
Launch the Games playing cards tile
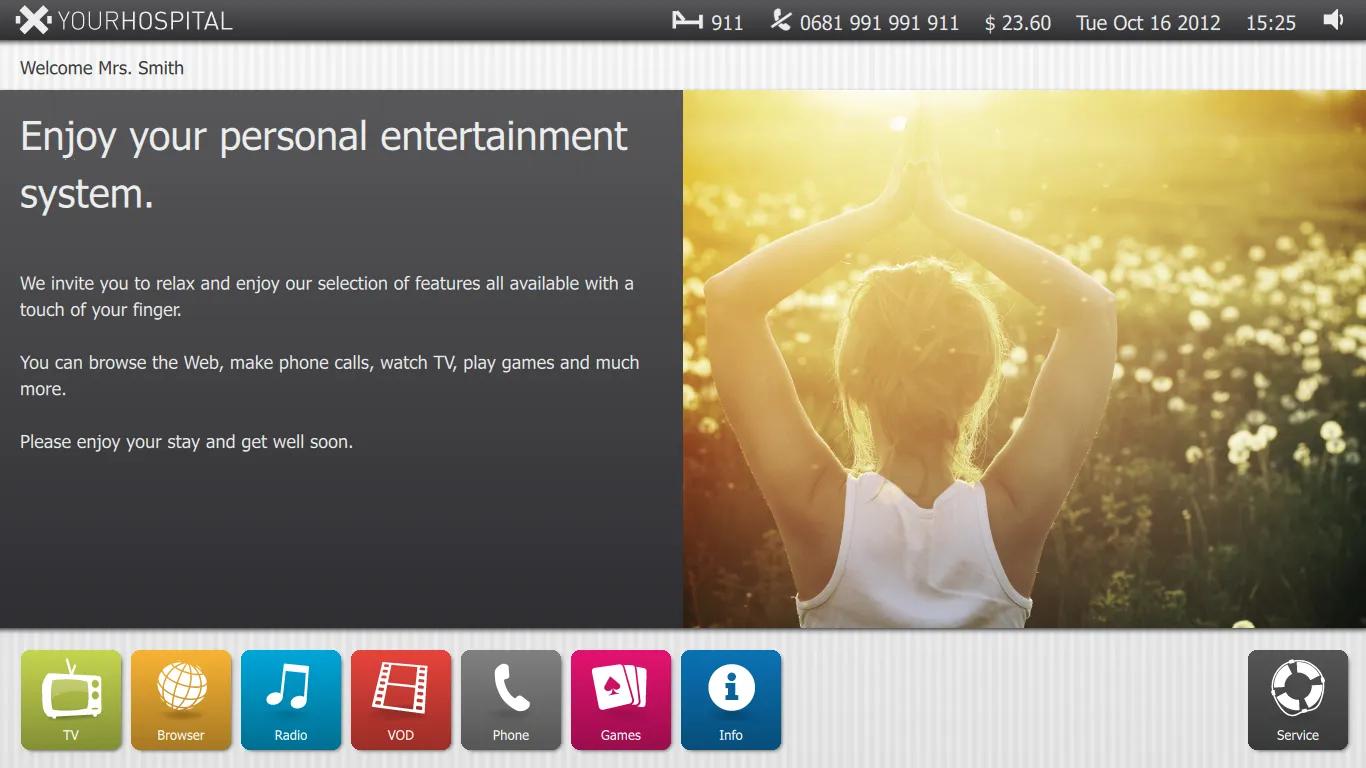pyautogui.click(x=621, y=700)
